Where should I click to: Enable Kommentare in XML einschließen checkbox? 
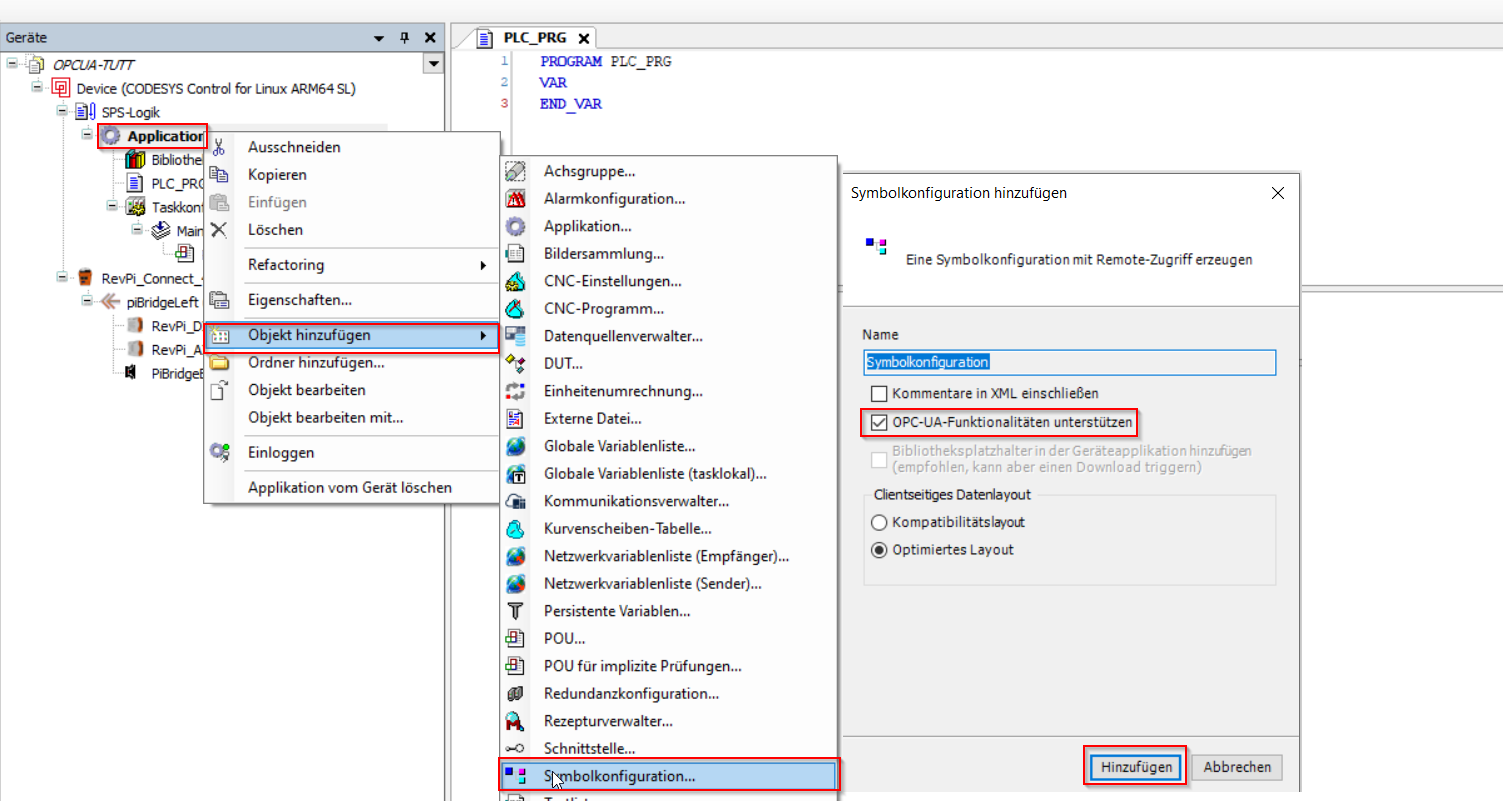[x=879, y=394]
